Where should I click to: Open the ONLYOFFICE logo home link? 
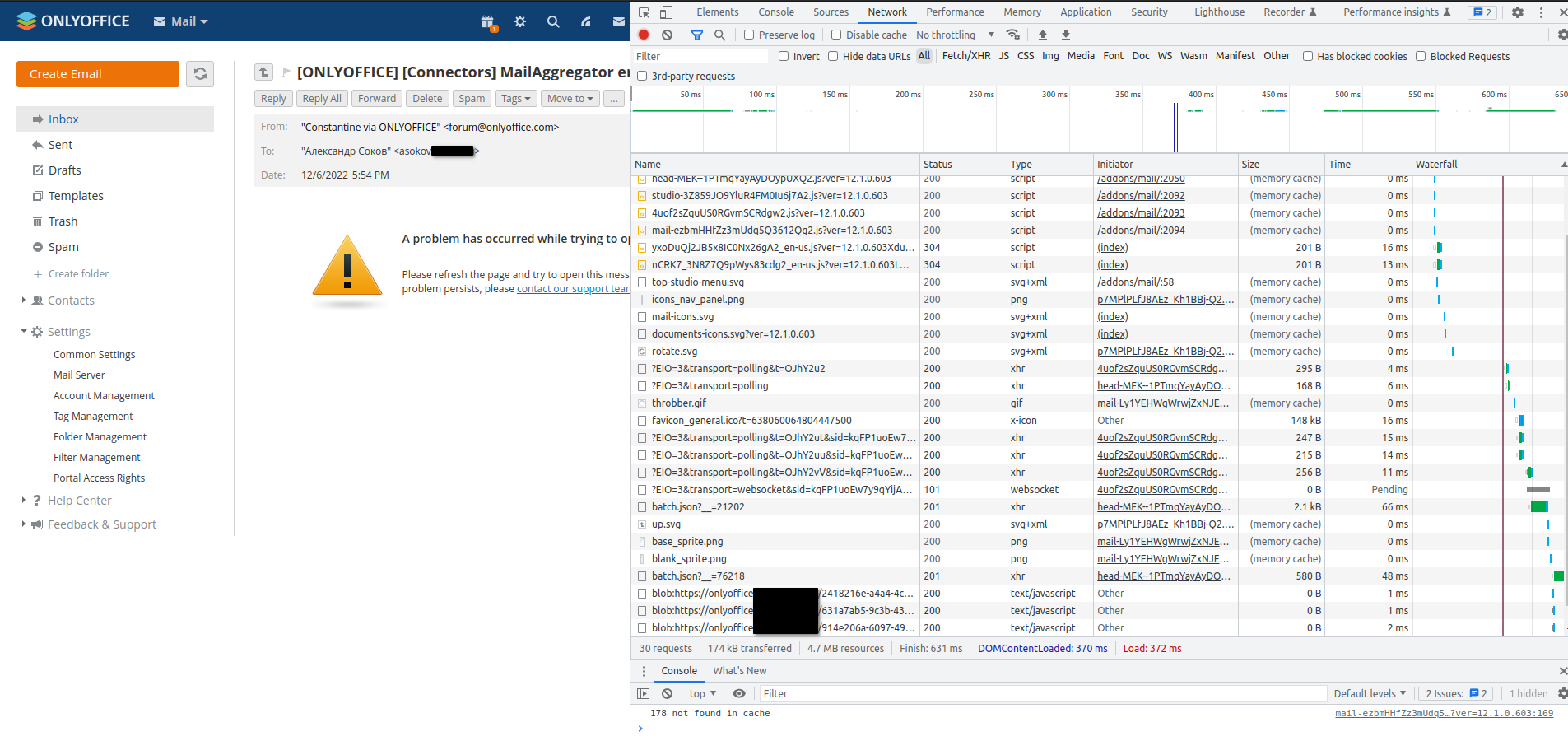(x=72, y=21)
